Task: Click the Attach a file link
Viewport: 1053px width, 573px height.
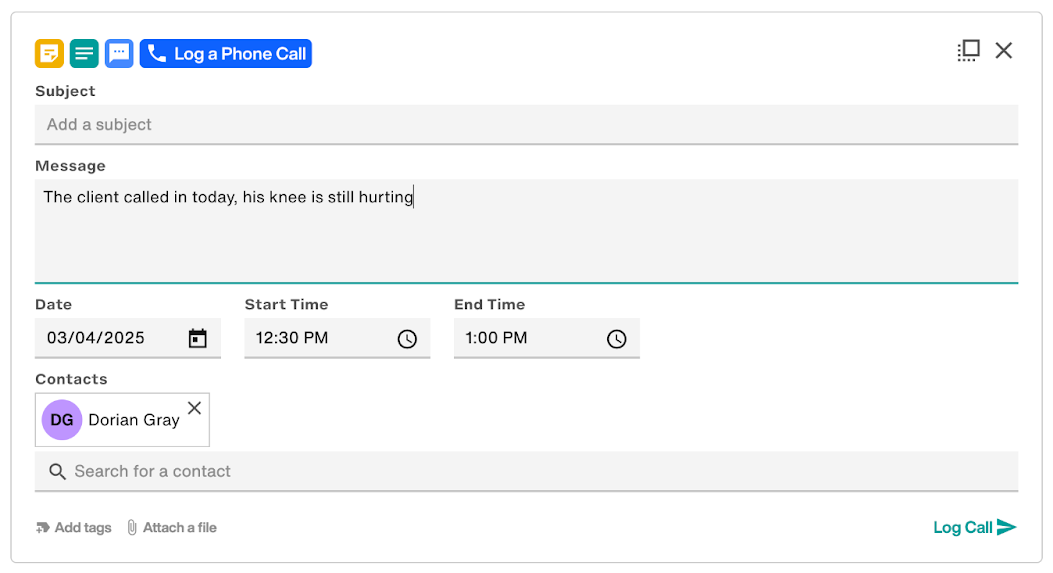Action: [x=172, y=527]
